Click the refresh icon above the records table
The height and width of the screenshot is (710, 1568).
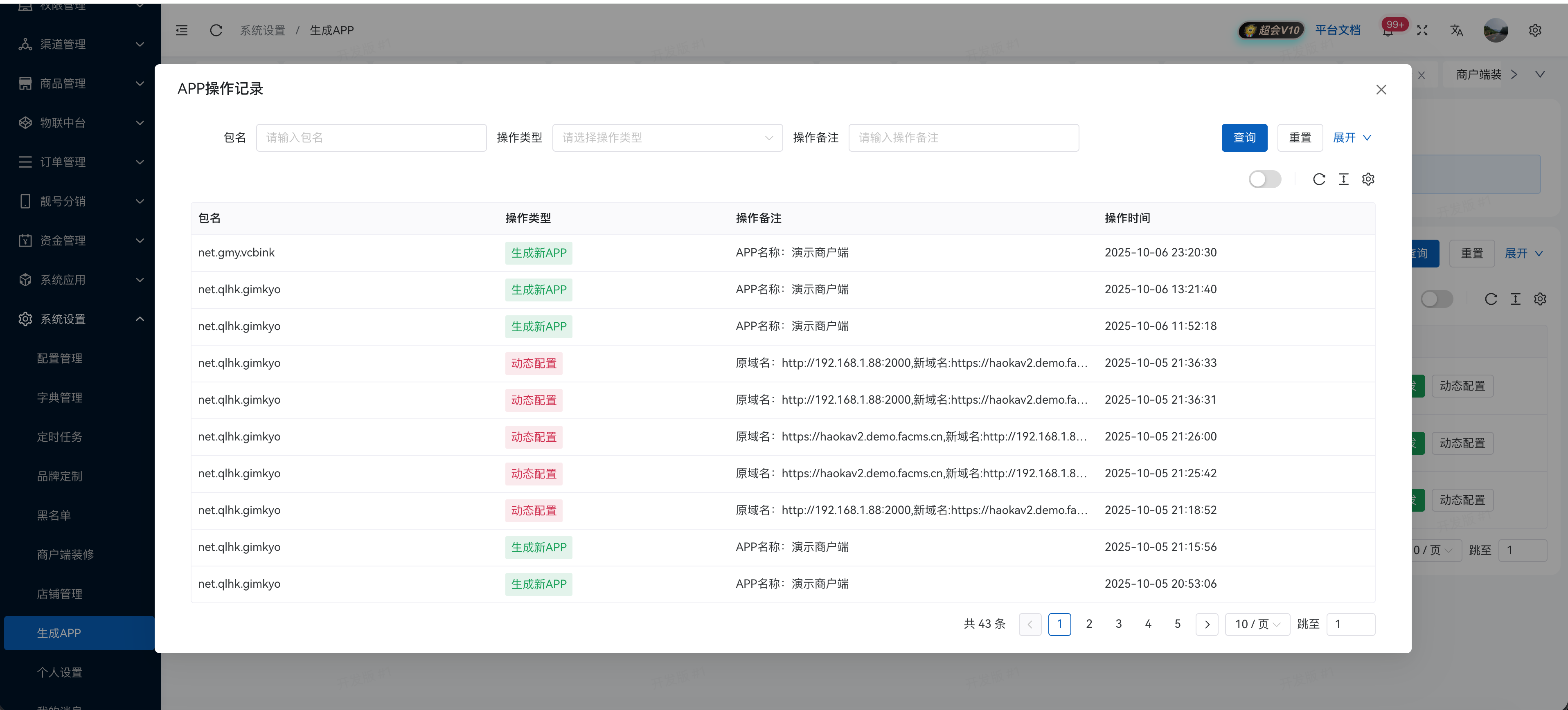[1318, 180]
